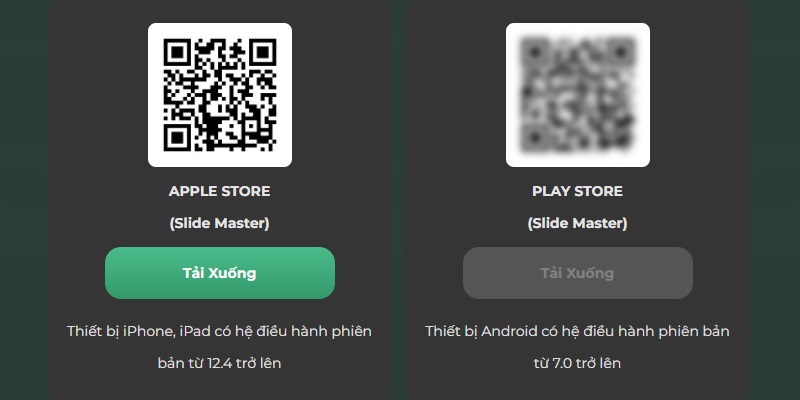Image resolution: width=800 pixels, height=400 pixels.
Task: Click bottom-left finder square of Apple QR code
Action: click(177, 138)
